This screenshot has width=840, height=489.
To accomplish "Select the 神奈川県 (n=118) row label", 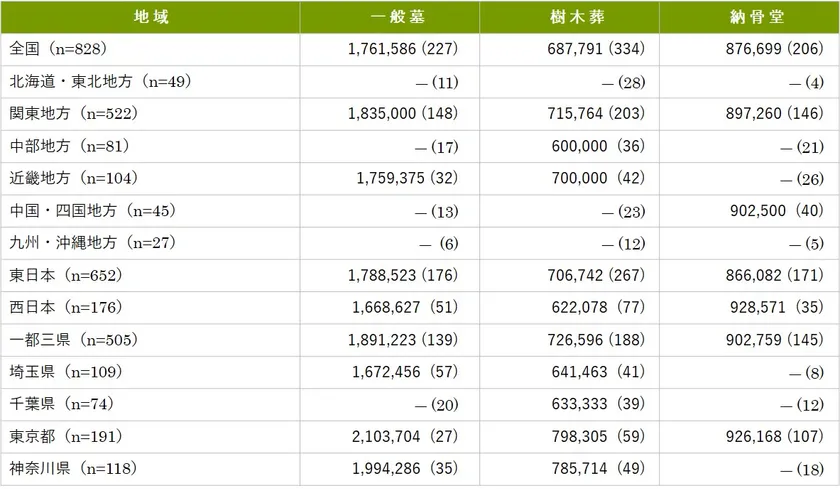I will 78,469.
